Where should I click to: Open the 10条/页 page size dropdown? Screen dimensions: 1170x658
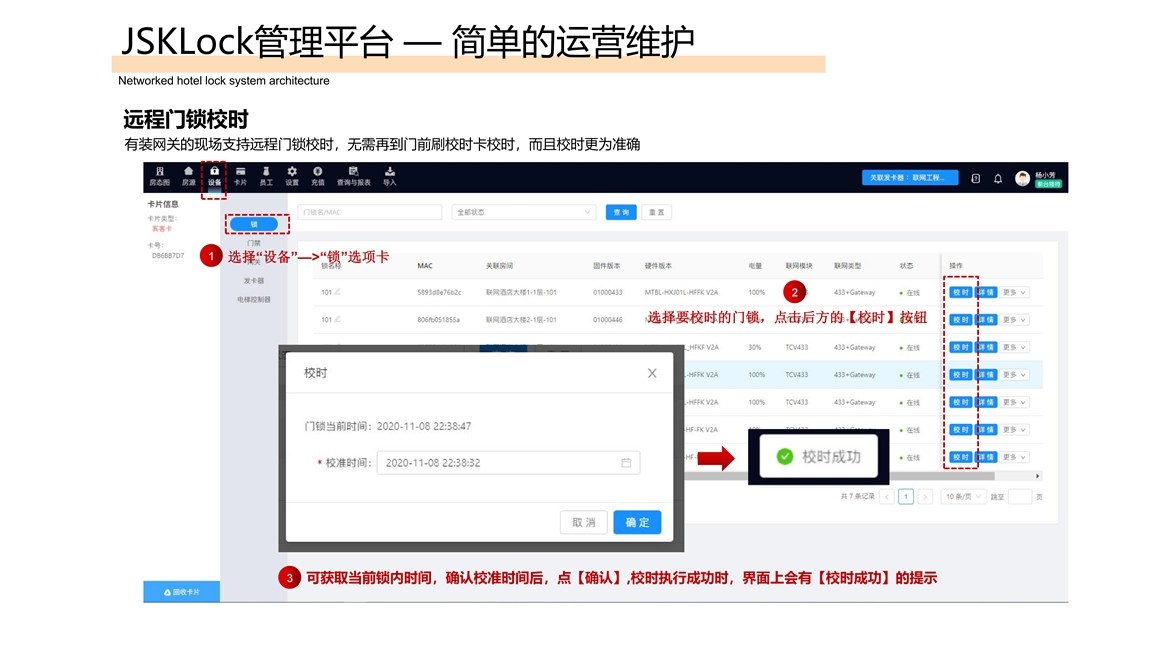click(964, 496)
